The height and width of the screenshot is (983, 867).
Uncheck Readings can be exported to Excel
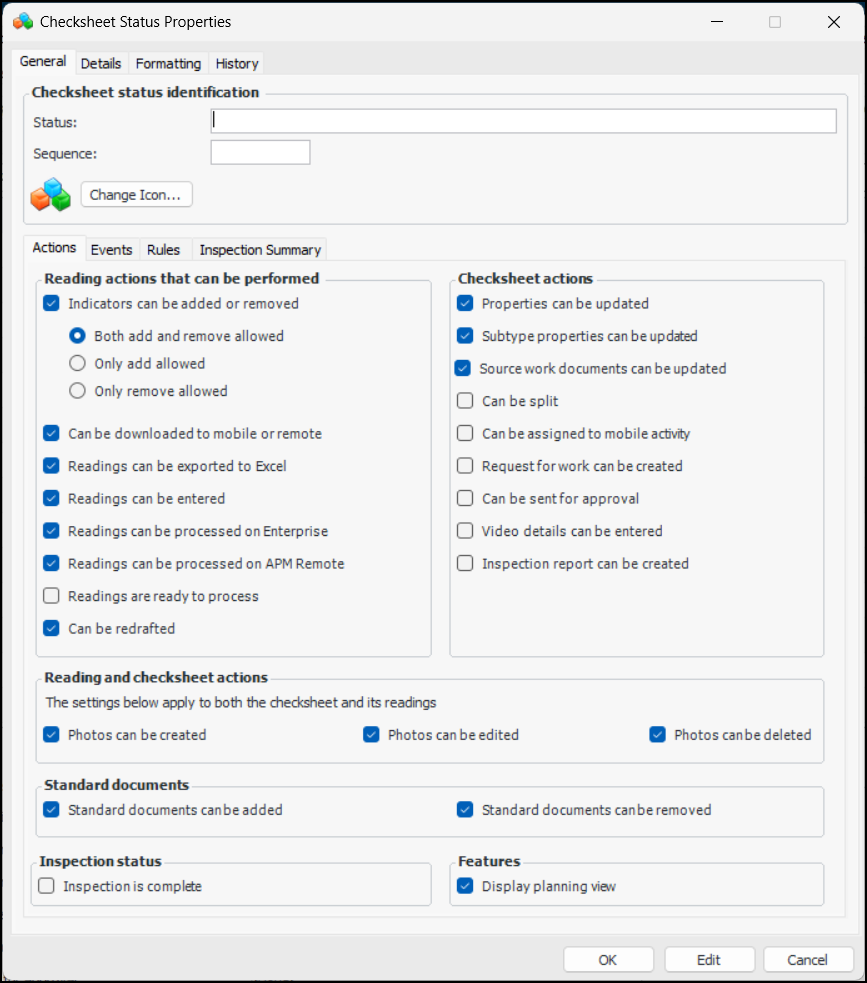(52, 466)
